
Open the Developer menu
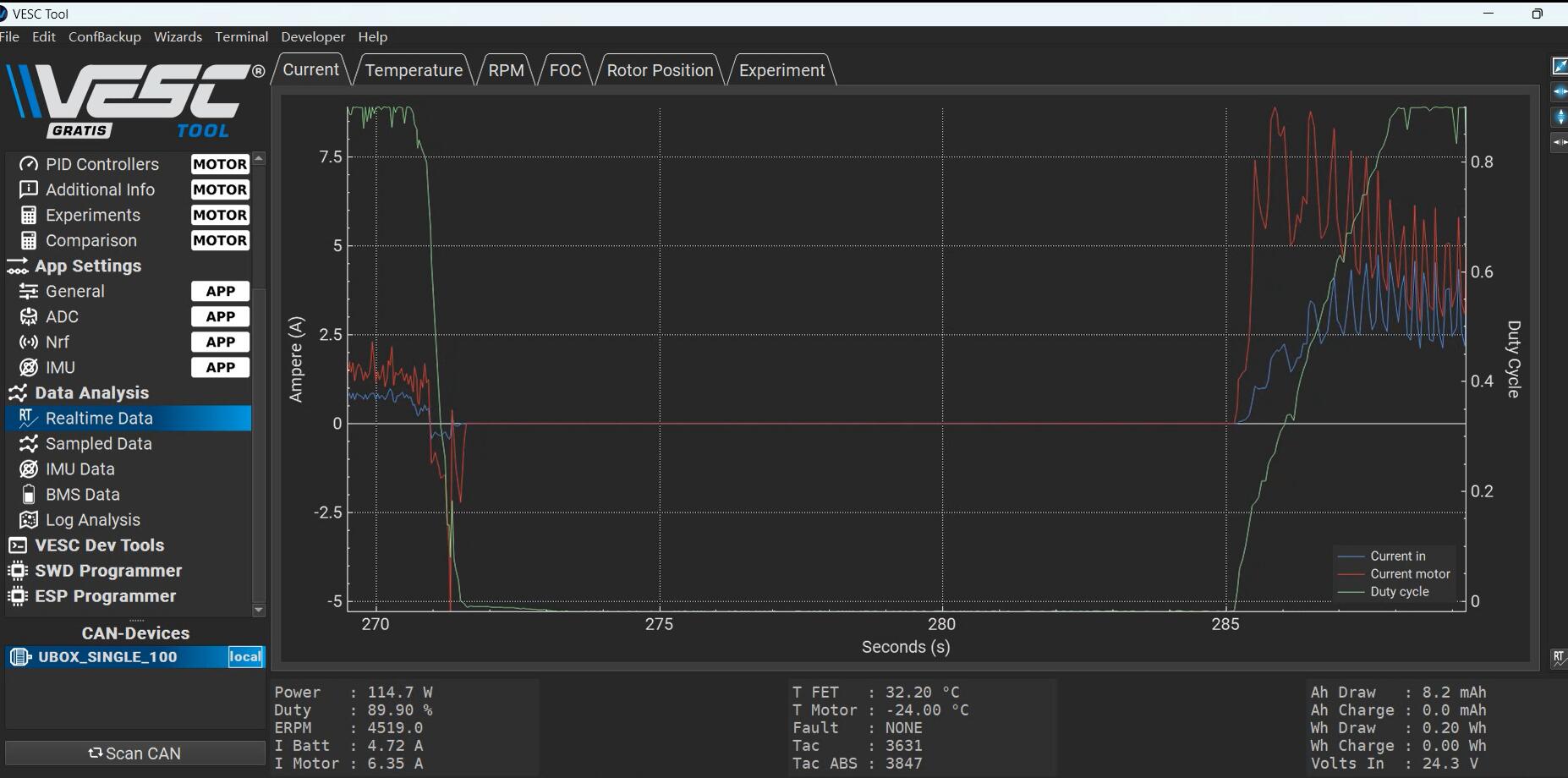313,36
